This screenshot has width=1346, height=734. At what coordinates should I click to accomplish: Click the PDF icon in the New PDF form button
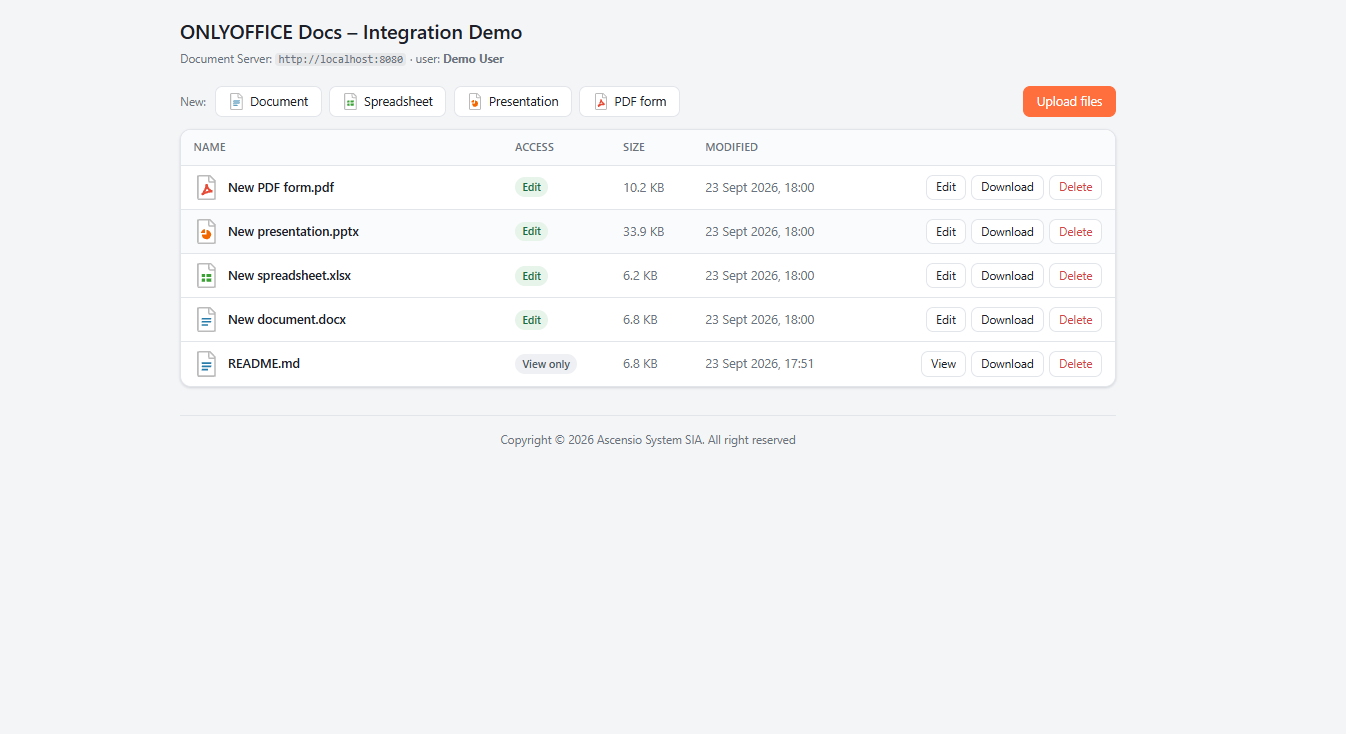pos(601,101)
